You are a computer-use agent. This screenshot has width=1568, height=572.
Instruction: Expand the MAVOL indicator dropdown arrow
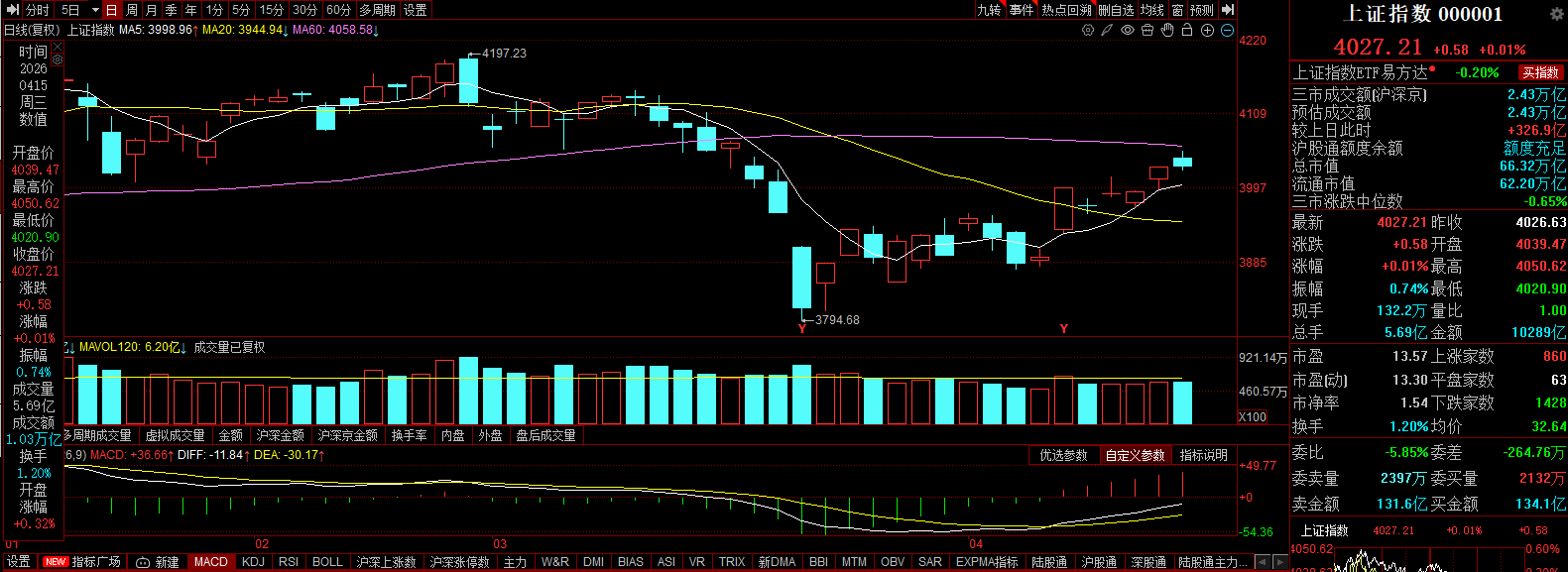click(183, 348)
